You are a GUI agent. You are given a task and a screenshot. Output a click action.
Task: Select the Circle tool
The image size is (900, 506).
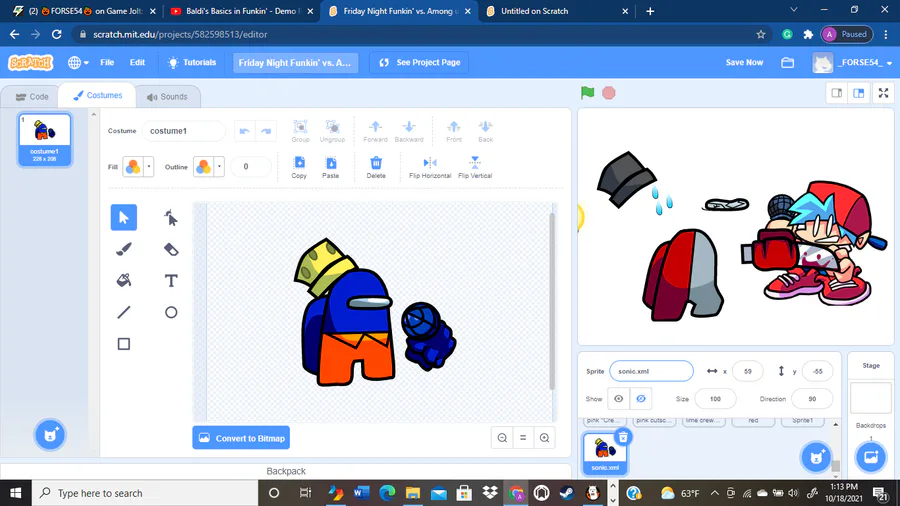pyautogui.click(x=171, y=312)
